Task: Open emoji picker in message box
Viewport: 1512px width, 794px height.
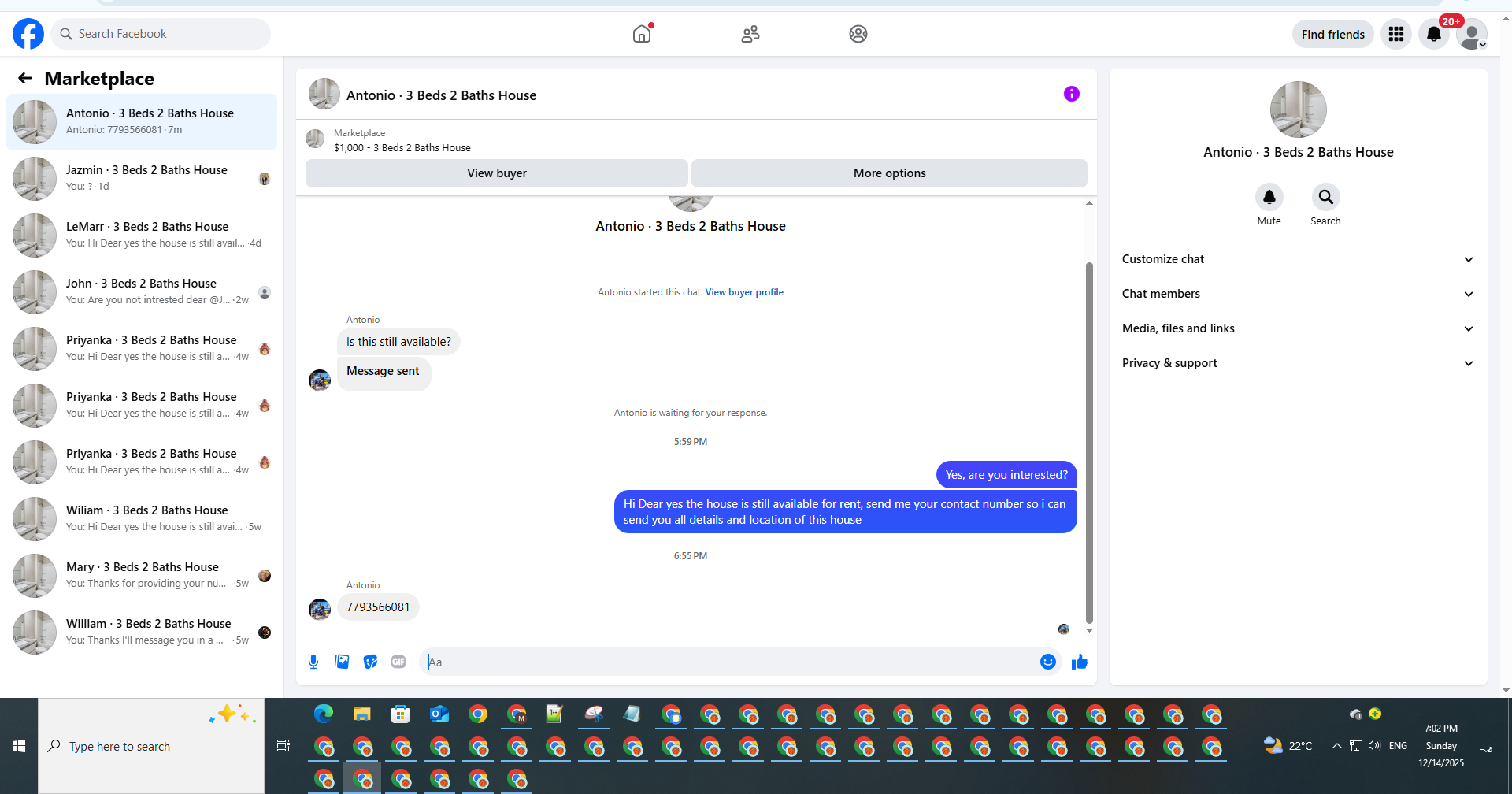Action: coord(1047,662)
